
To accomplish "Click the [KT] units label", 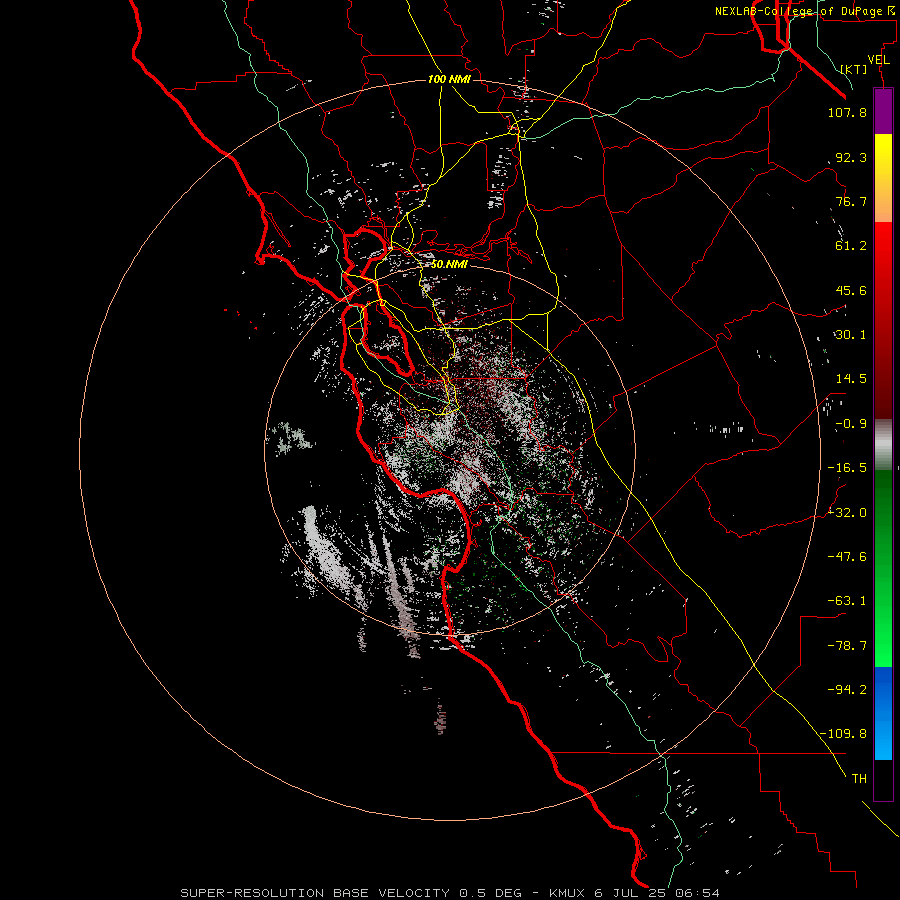I will pyautogui.click(x=854, y=69).
